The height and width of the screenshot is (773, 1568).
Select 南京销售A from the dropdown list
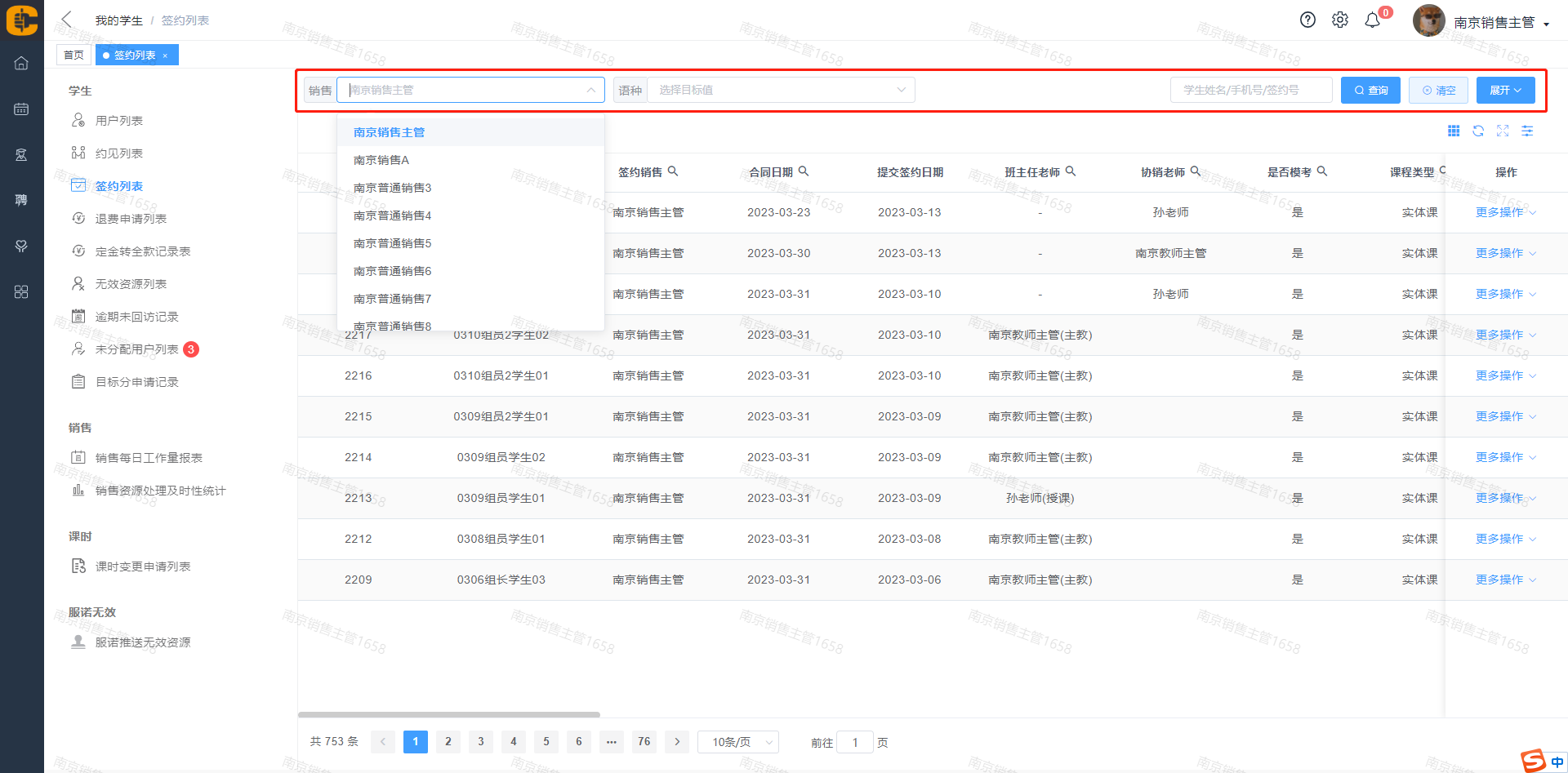381,160
